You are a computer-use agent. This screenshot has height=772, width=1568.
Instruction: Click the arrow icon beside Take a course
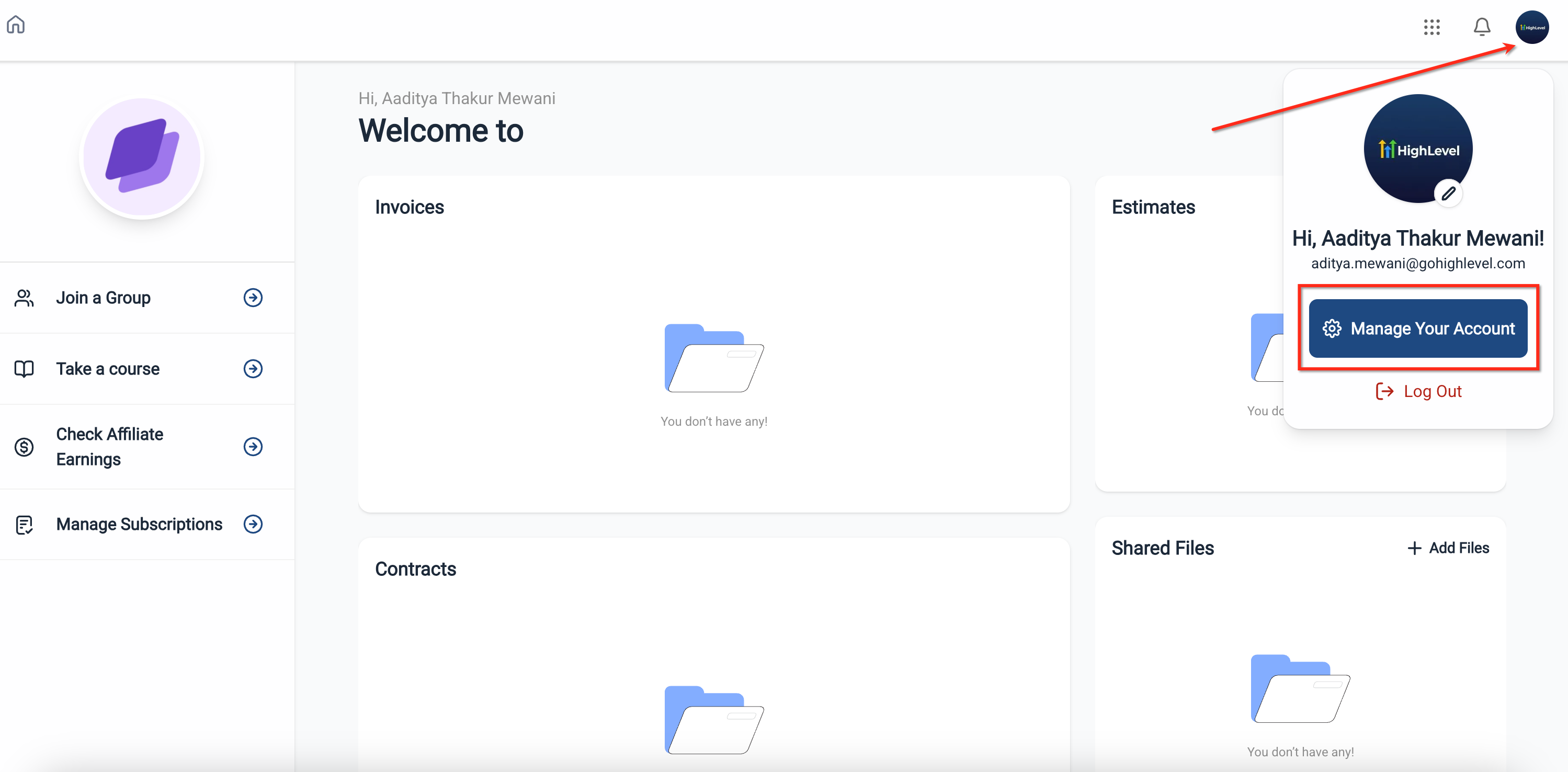pos(253,369)
